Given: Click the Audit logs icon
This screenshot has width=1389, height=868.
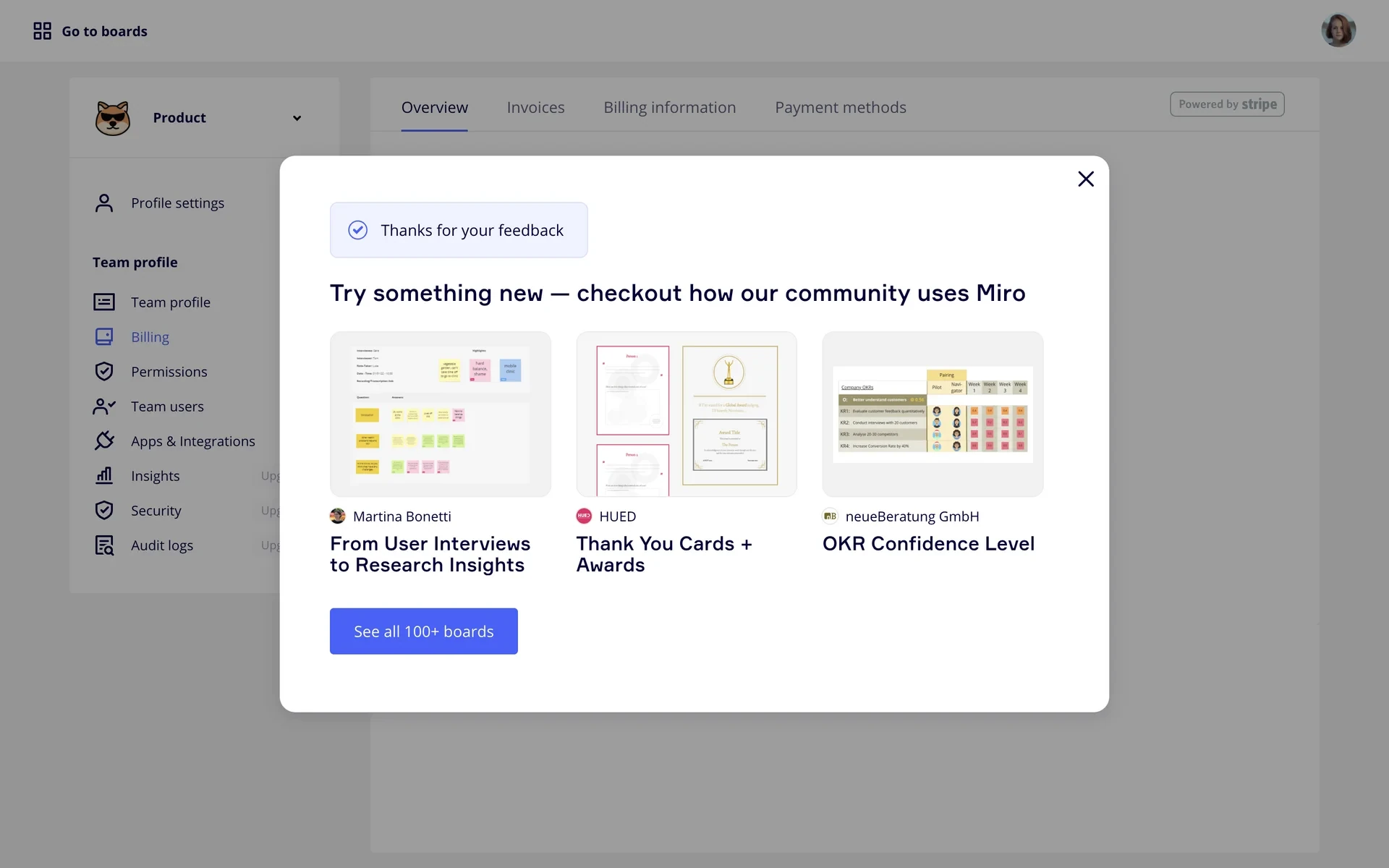Looking at the screenshot, I should click(x=104, y=545).
